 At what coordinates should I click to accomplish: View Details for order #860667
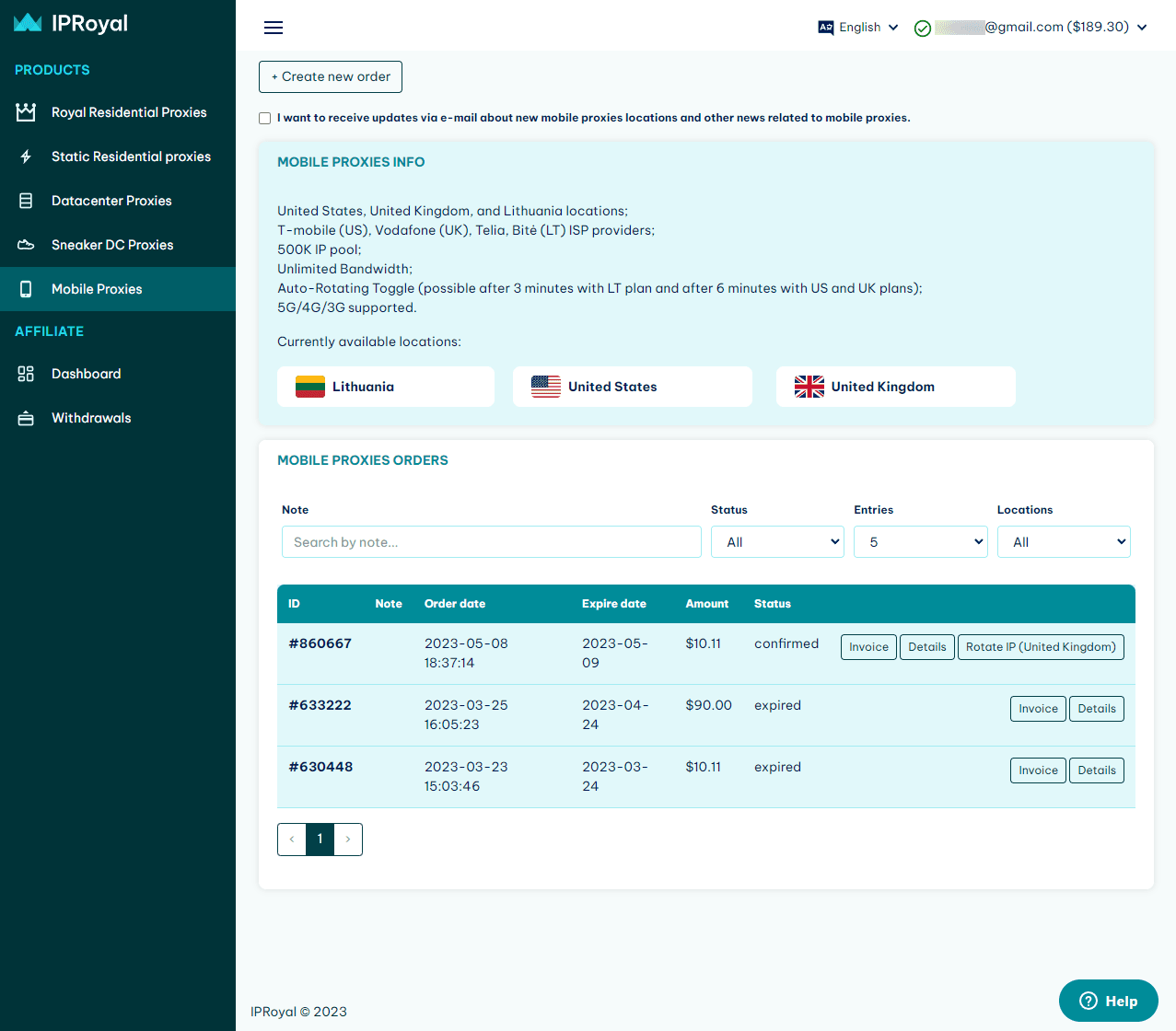click(x=927, y=647)
